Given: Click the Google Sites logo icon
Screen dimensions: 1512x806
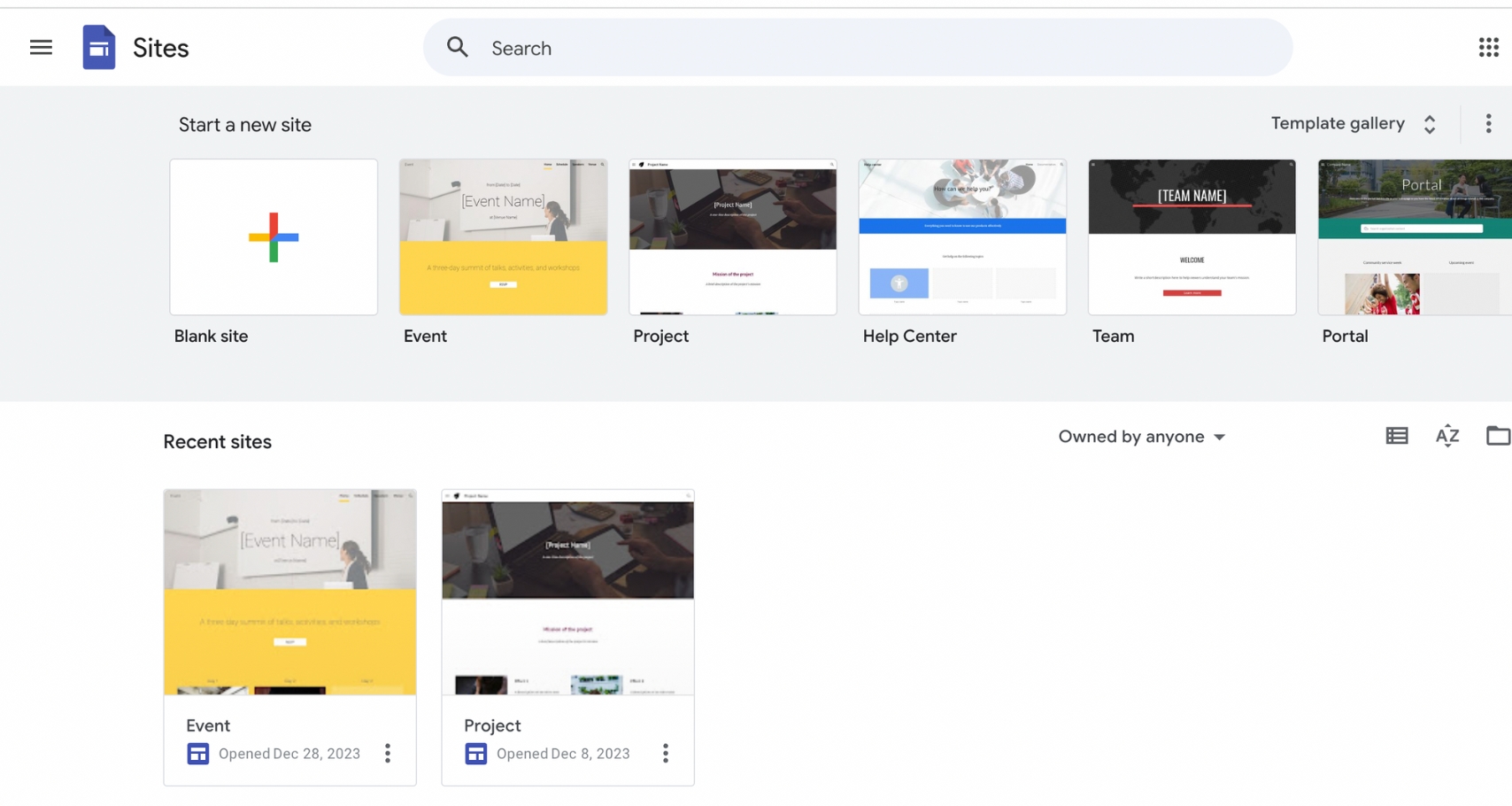Looking at the screenshot, I should (99, 48).
